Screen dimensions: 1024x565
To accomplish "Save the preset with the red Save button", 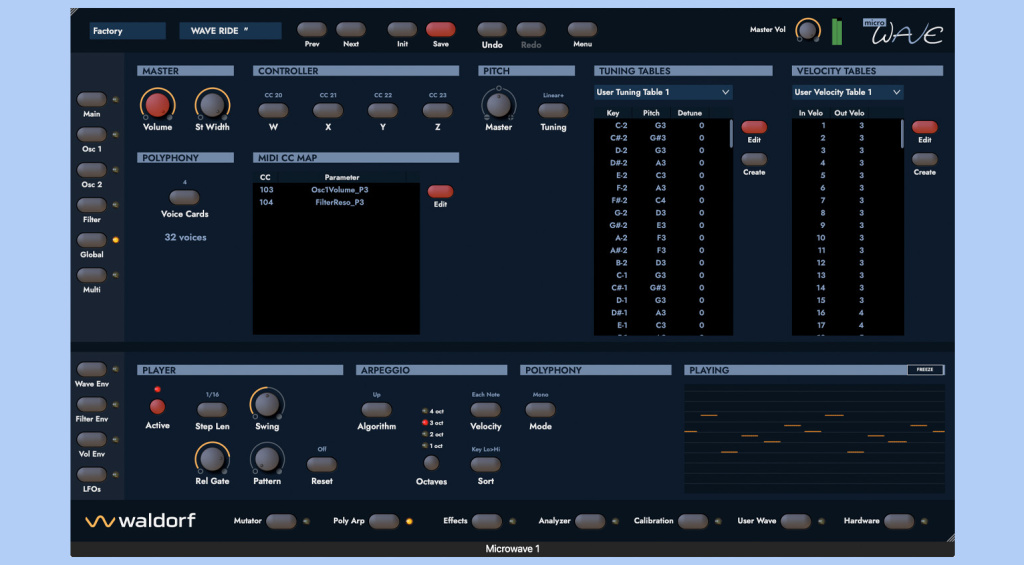I will tap(440, 29).
